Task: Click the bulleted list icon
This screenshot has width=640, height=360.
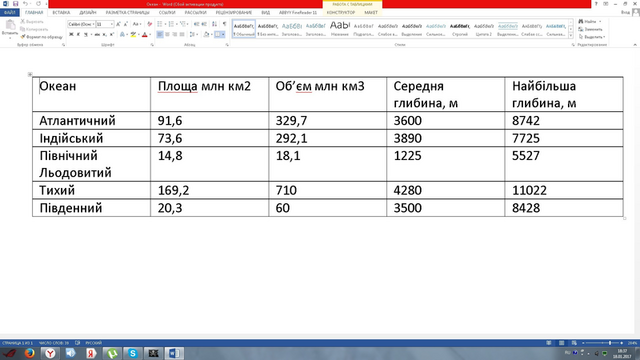Action: (160, 24)
